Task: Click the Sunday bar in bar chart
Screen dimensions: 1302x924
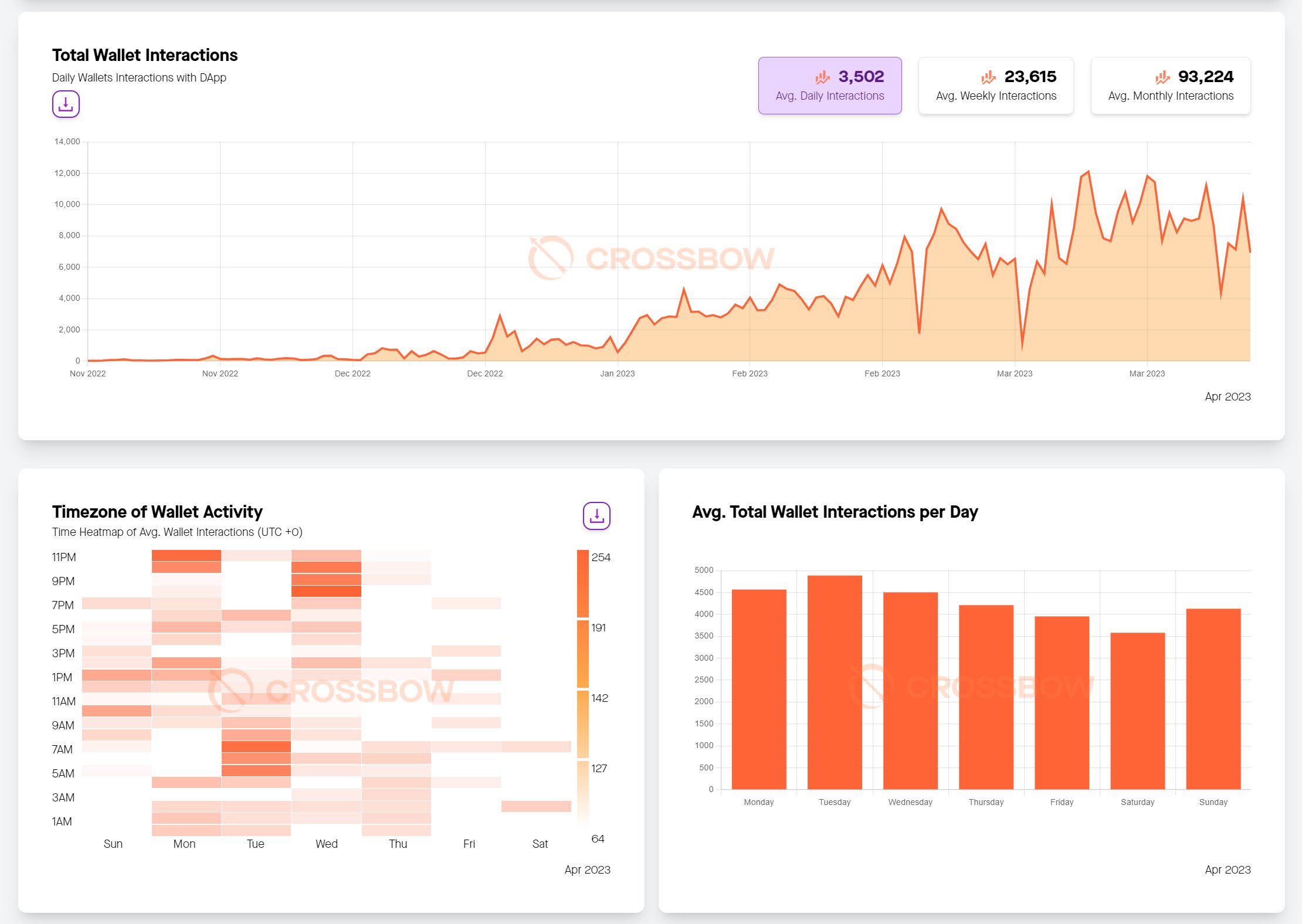Action: pos(1213,699)
